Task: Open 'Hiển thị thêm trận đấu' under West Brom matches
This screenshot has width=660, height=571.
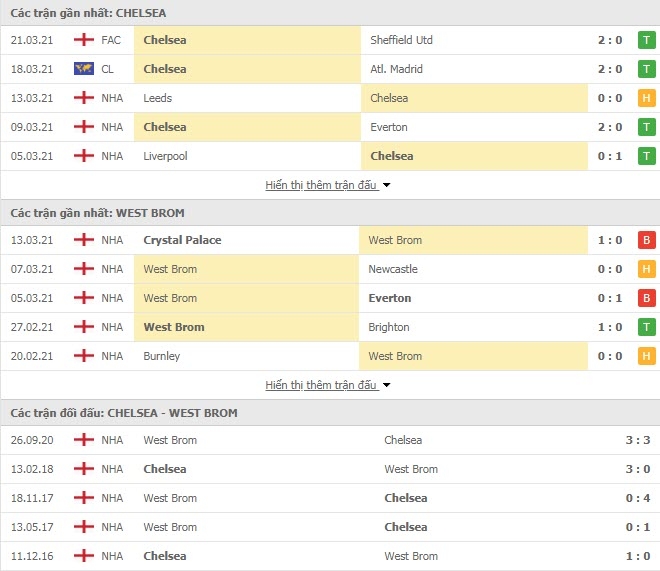Action: [322, 385]
